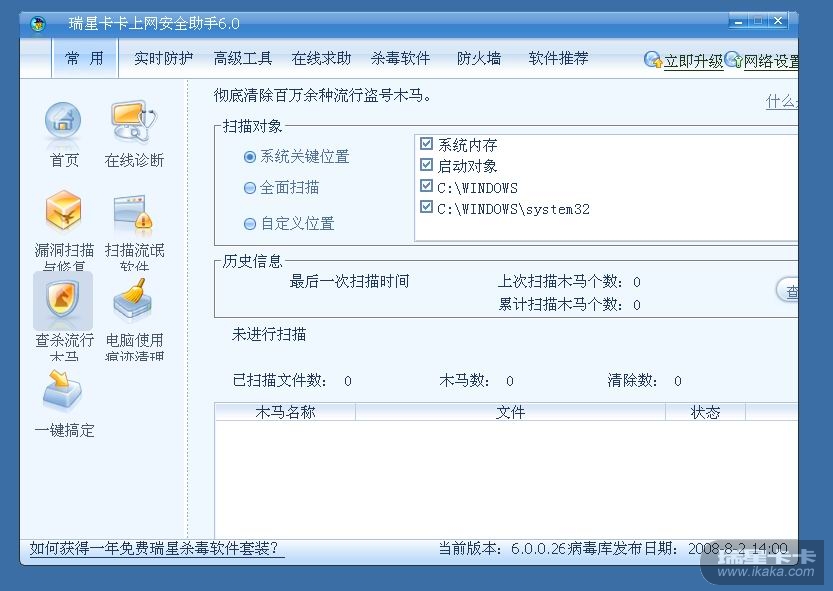Switch to the 常用 tab
The image size is (833, 591).
pos(84,58)
